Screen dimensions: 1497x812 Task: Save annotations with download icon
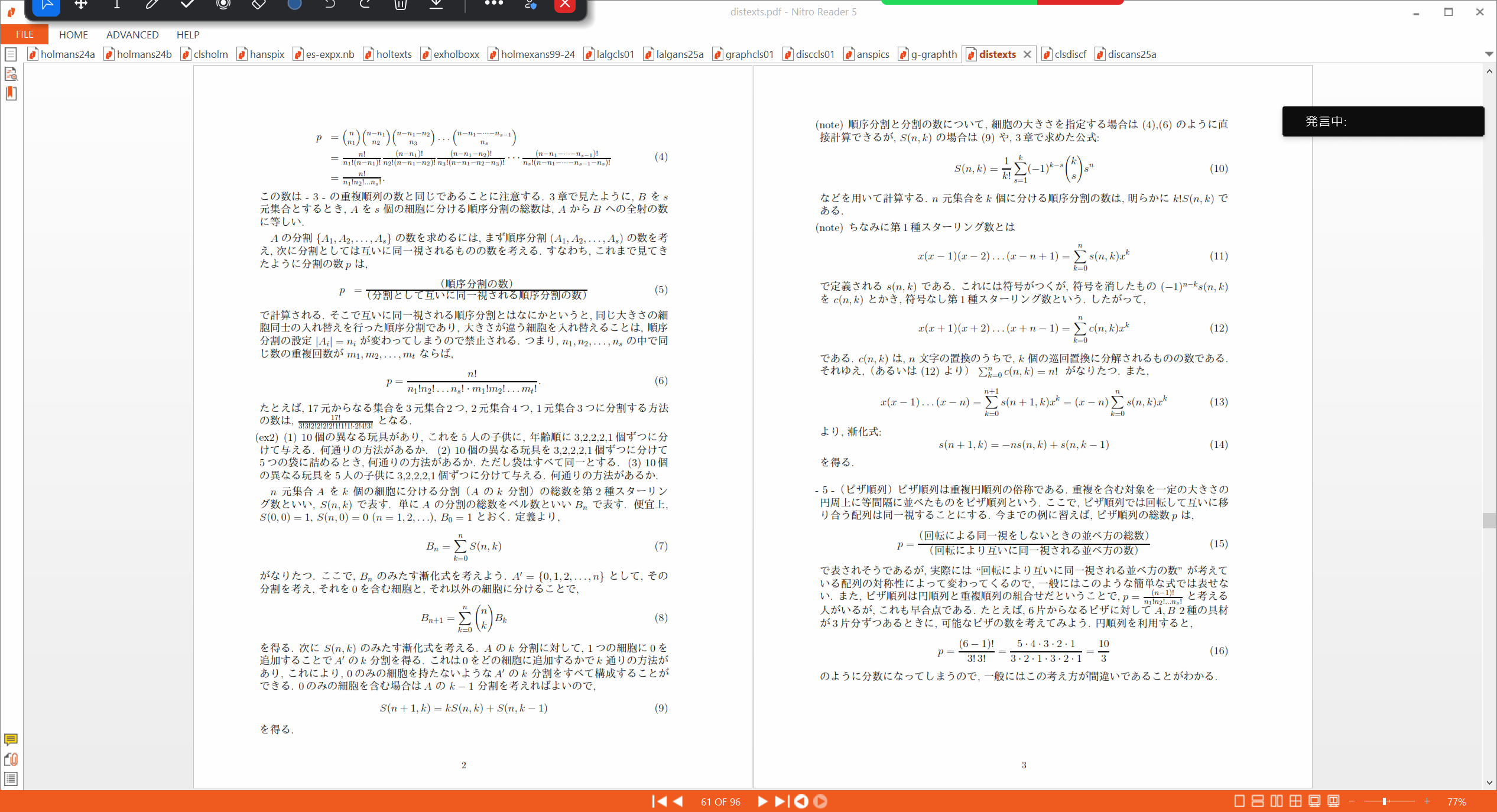pyautogui.click(x=436, y=5)
